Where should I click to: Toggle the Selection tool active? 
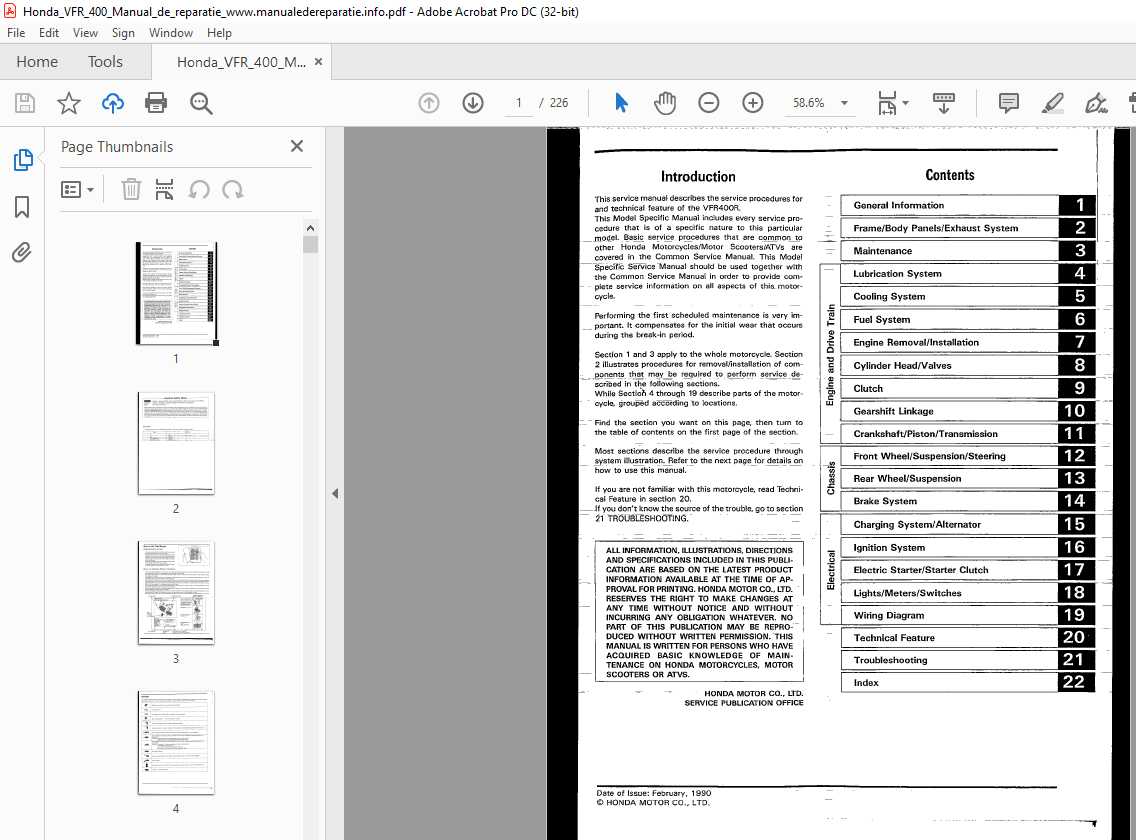pyautogui.click(x=621, y=103)
